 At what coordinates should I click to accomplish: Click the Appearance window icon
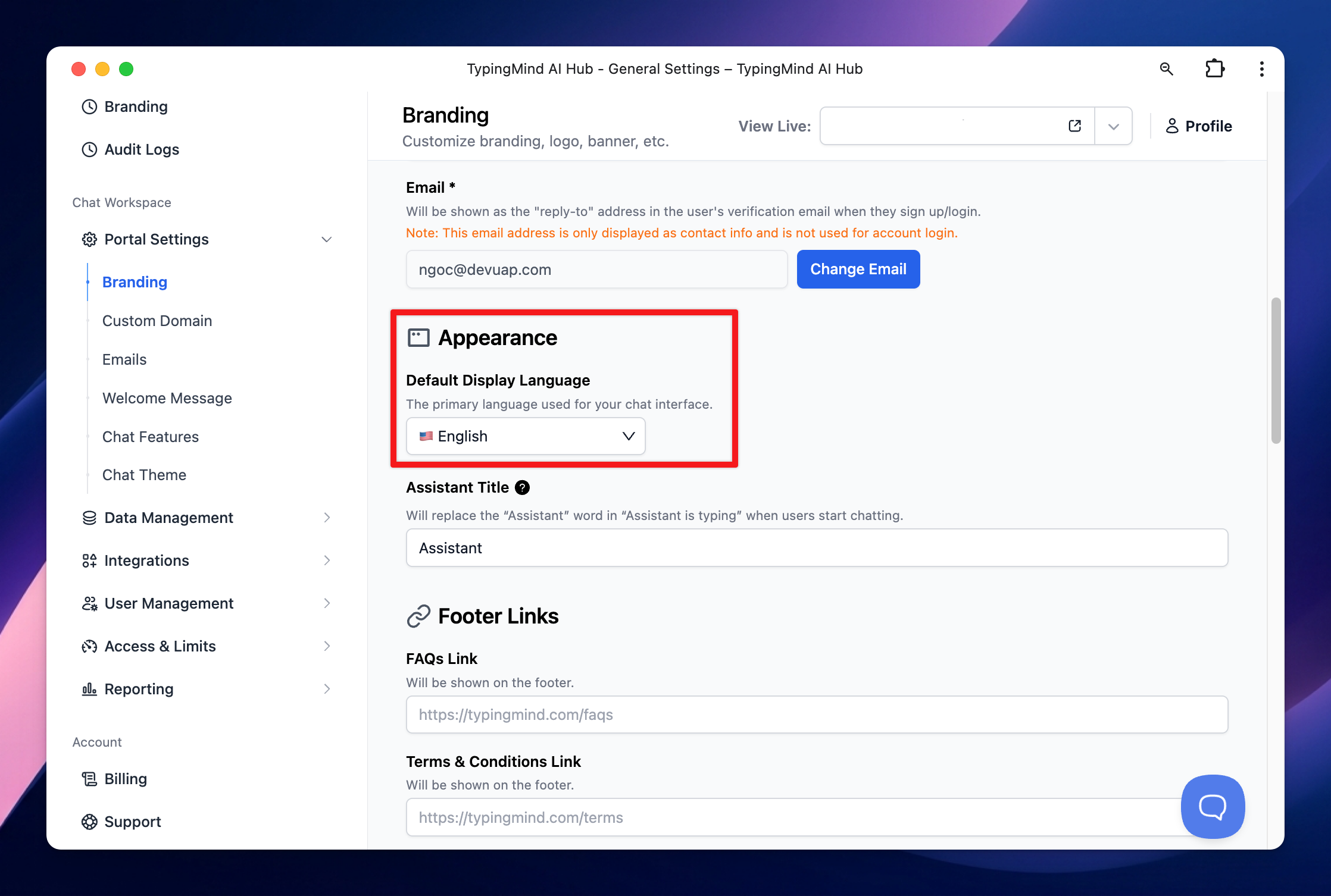[x=418, y=338]
